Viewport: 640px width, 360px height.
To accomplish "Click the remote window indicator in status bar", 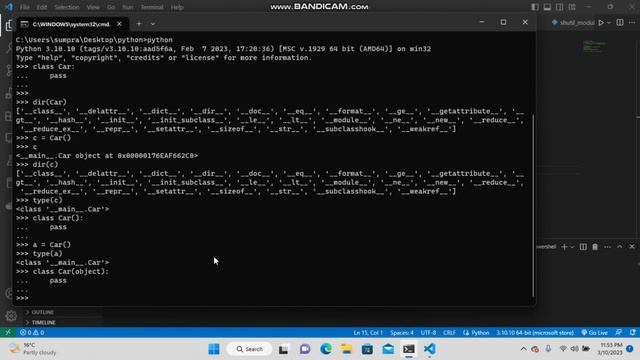I will 7,332.
